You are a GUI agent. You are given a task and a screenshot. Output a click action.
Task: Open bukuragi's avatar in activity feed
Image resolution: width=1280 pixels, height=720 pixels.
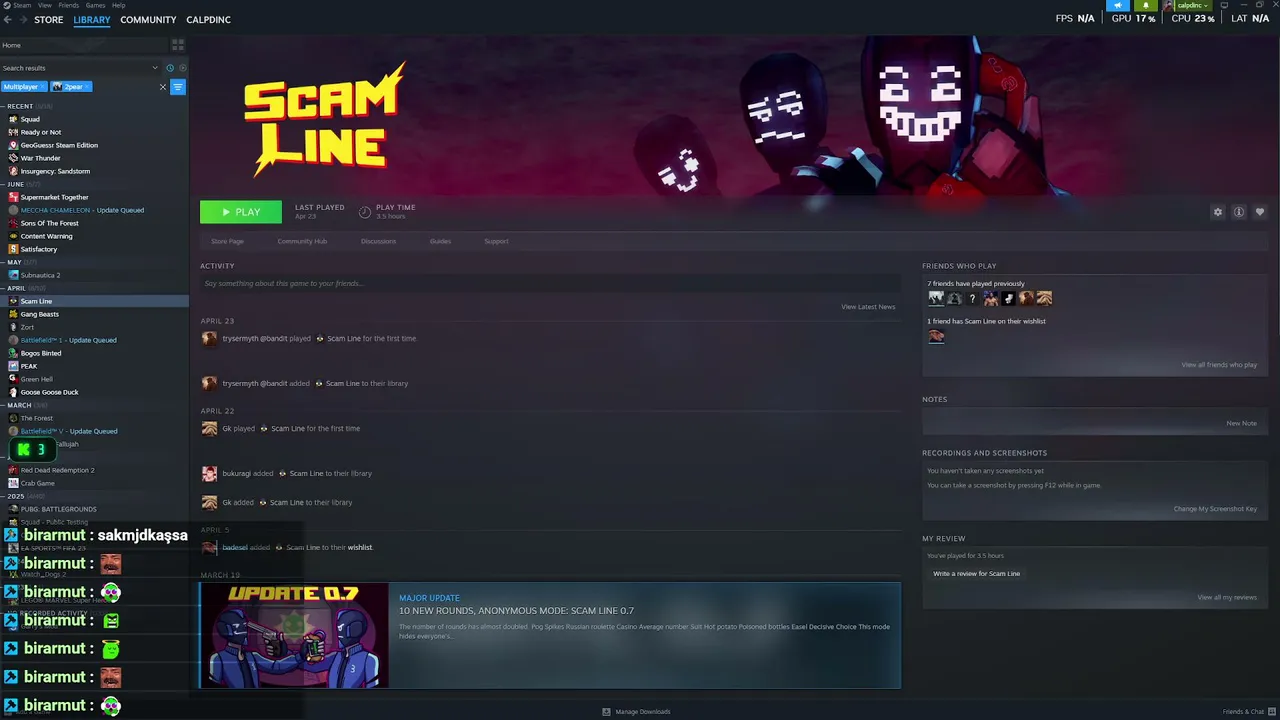pyautogui.click(x=209, y=473)
